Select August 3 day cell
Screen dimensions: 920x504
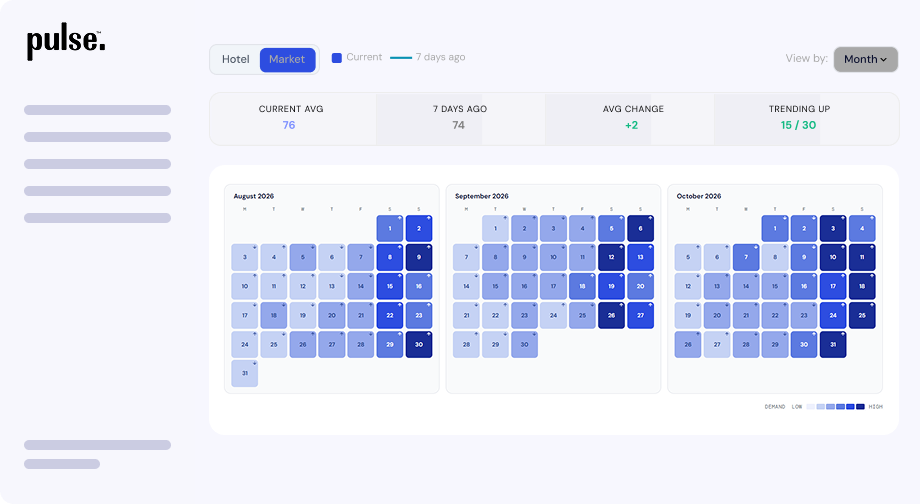[245, 257]
